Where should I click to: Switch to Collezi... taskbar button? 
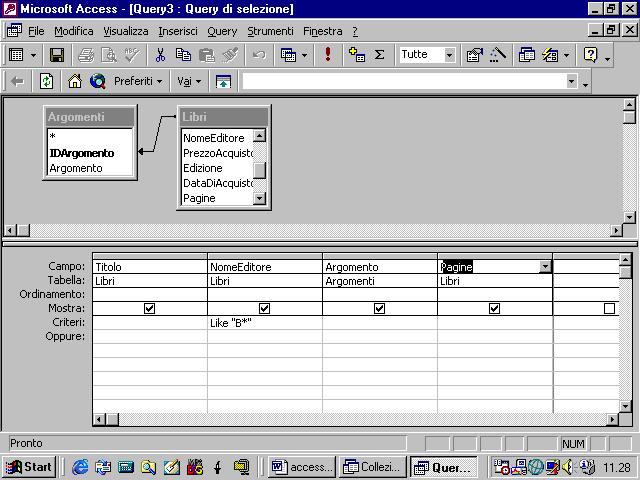point(373,467)
